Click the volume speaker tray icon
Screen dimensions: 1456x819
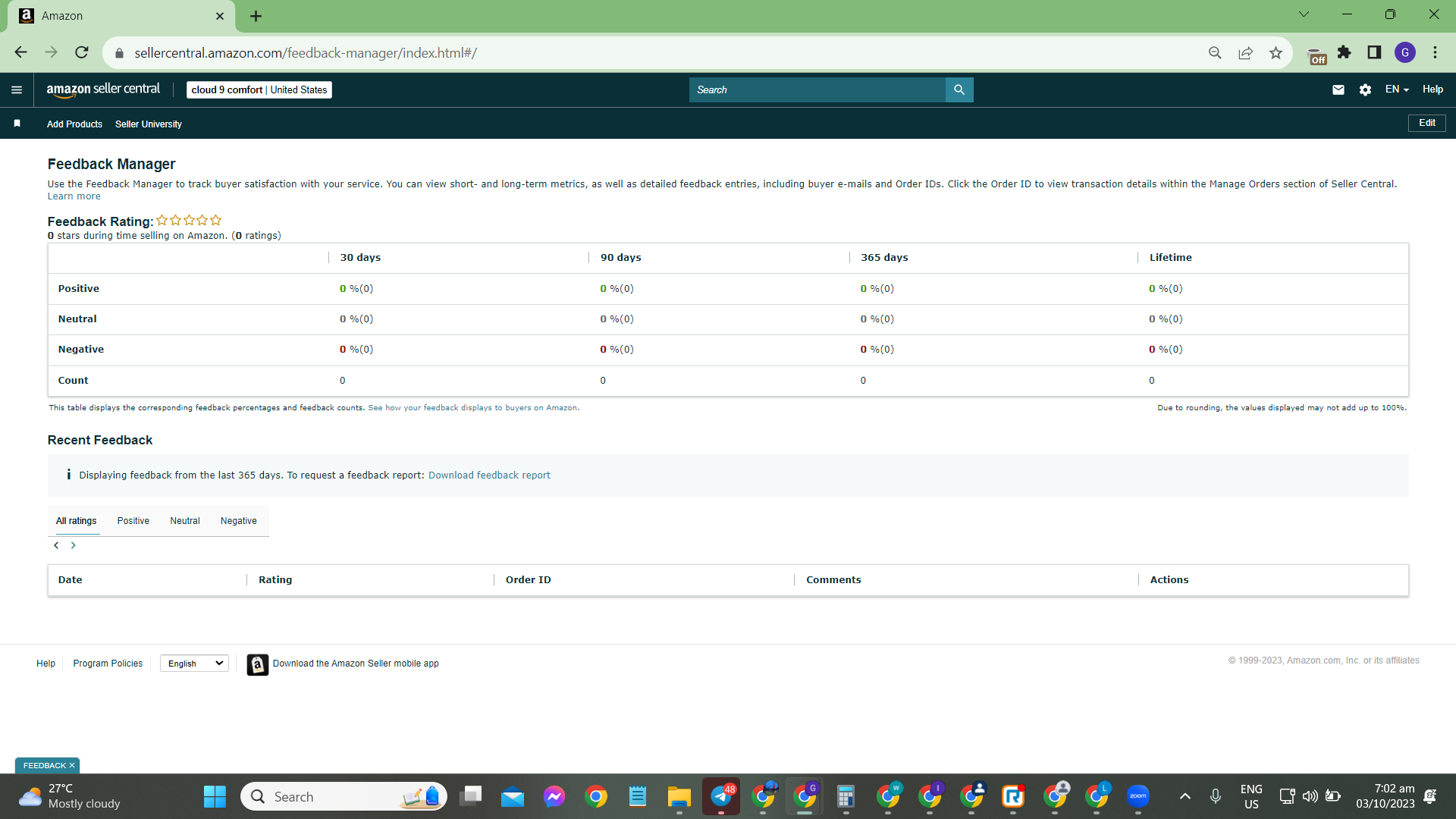(1310, 796)
